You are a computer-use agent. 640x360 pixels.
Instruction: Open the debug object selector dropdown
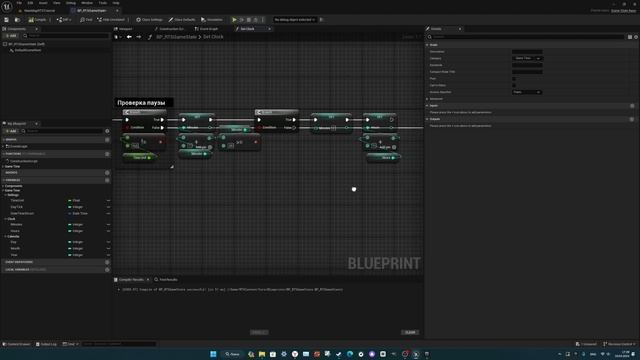pyautogui.click(x=295, y=20)
